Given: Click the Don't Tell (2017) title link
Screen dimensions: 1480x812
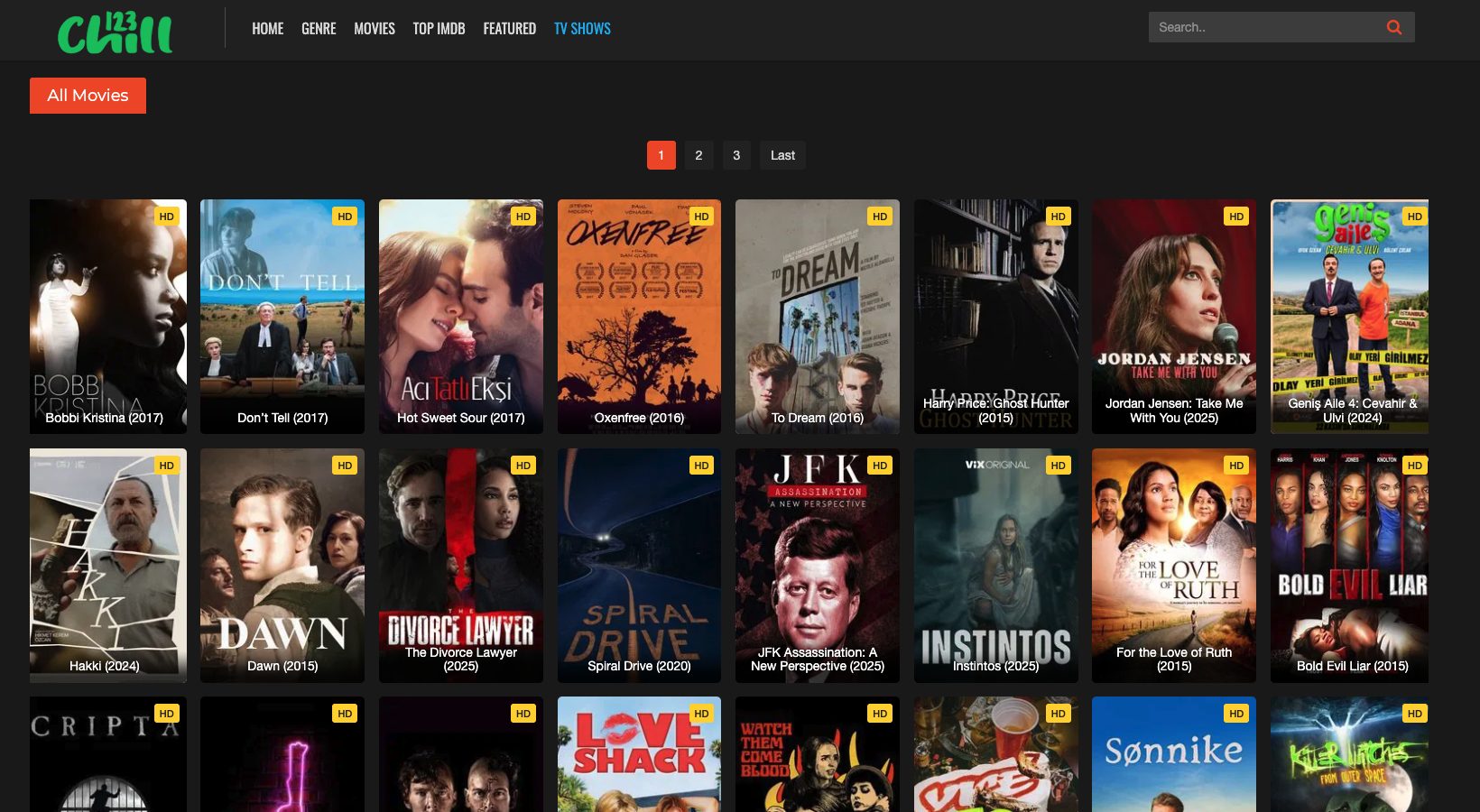Looking at the screenshot, I should [282, 418].
